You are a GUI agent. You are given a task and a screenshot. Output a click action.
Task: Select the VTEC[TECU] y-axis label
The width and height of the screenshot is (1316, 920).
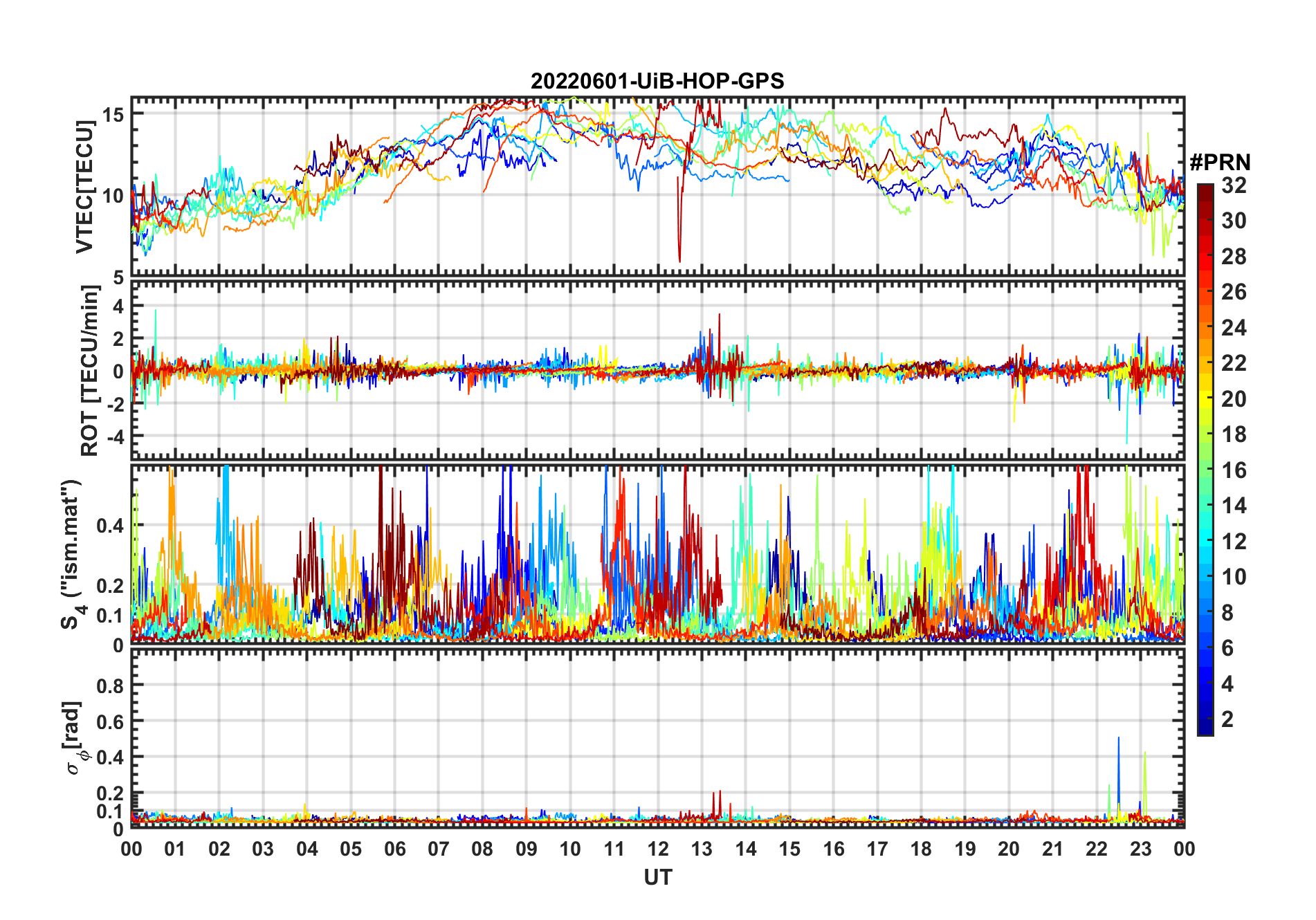(85, 187)
